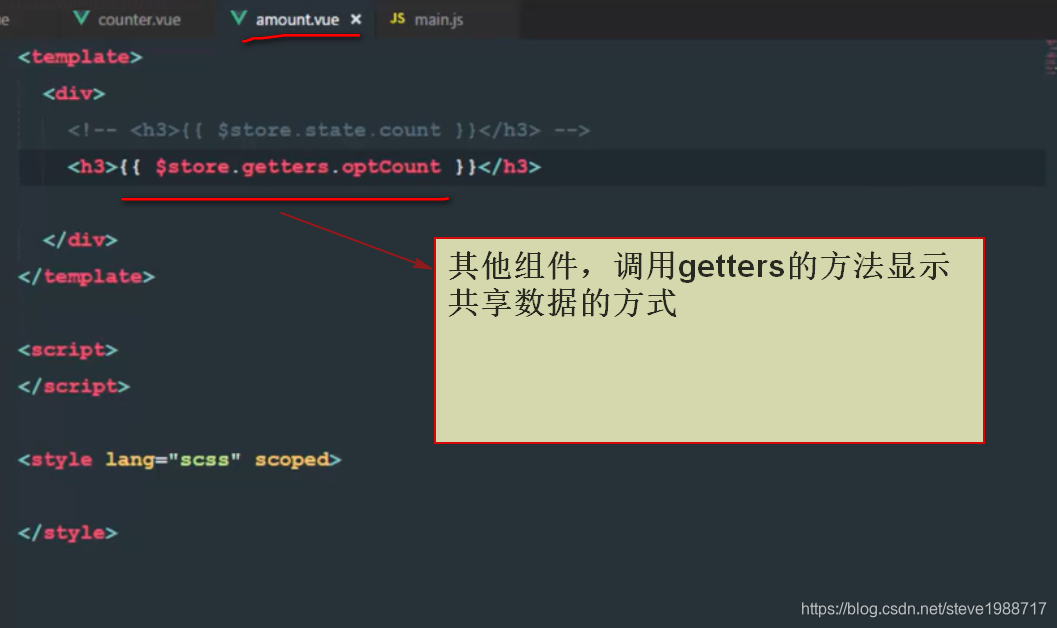The width and height of the screenshot is (1057, 628).
Task: Click the closing </template> tag
Action: [x=86, y=276]
